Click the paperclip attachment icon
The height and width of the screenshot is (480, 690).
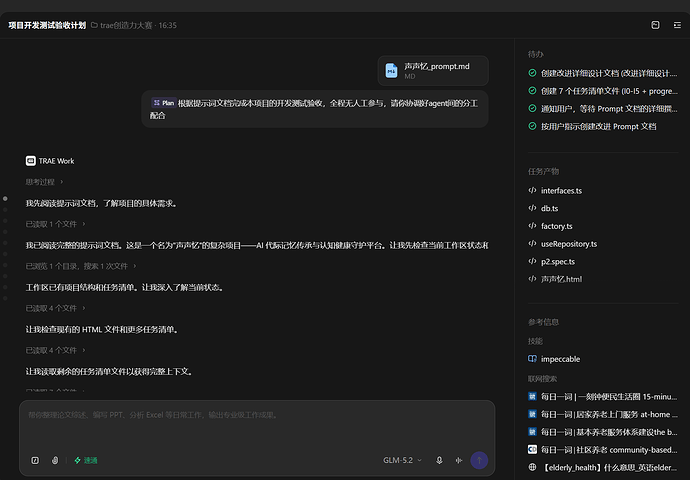tap(55, 460)
